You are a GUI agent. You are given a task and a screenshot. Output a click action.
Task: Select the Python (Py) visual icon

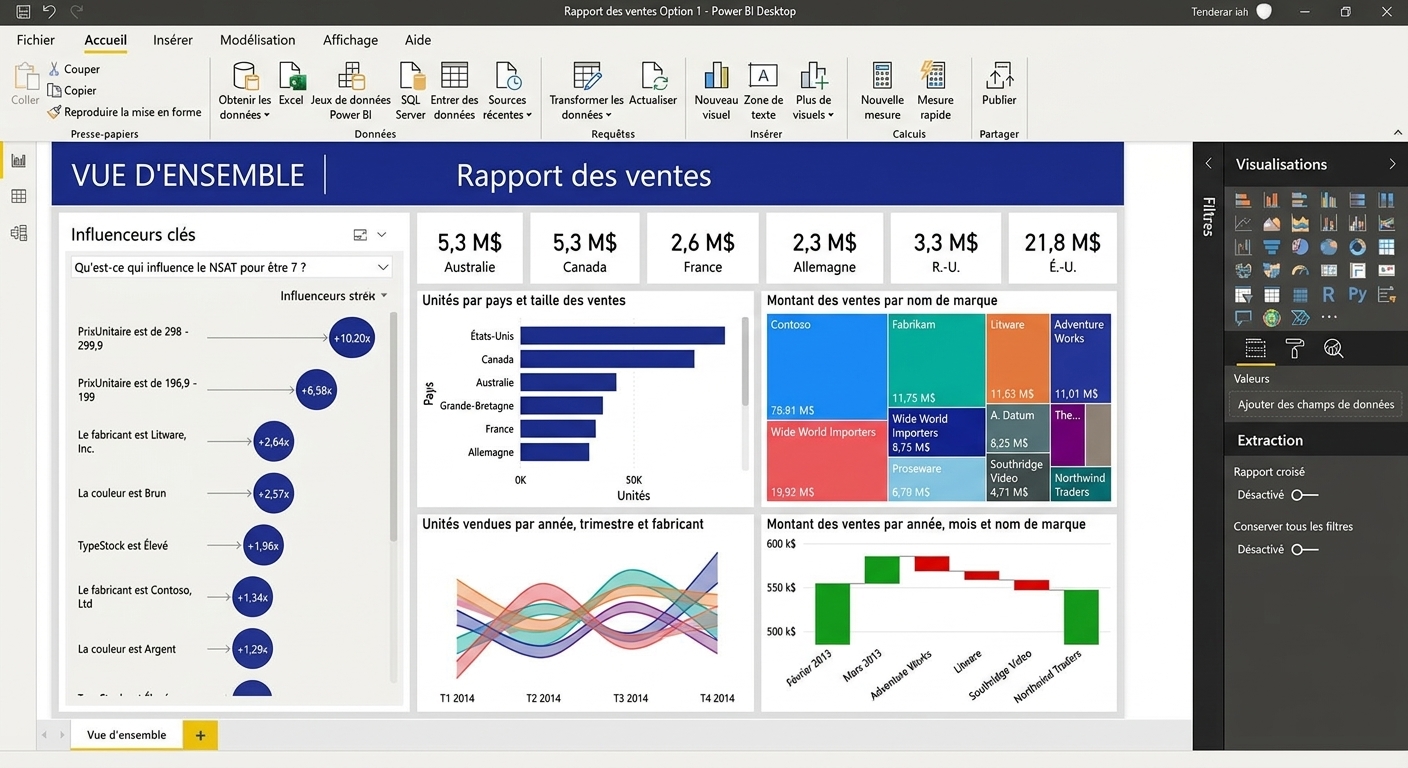(x=1357, y=294)
